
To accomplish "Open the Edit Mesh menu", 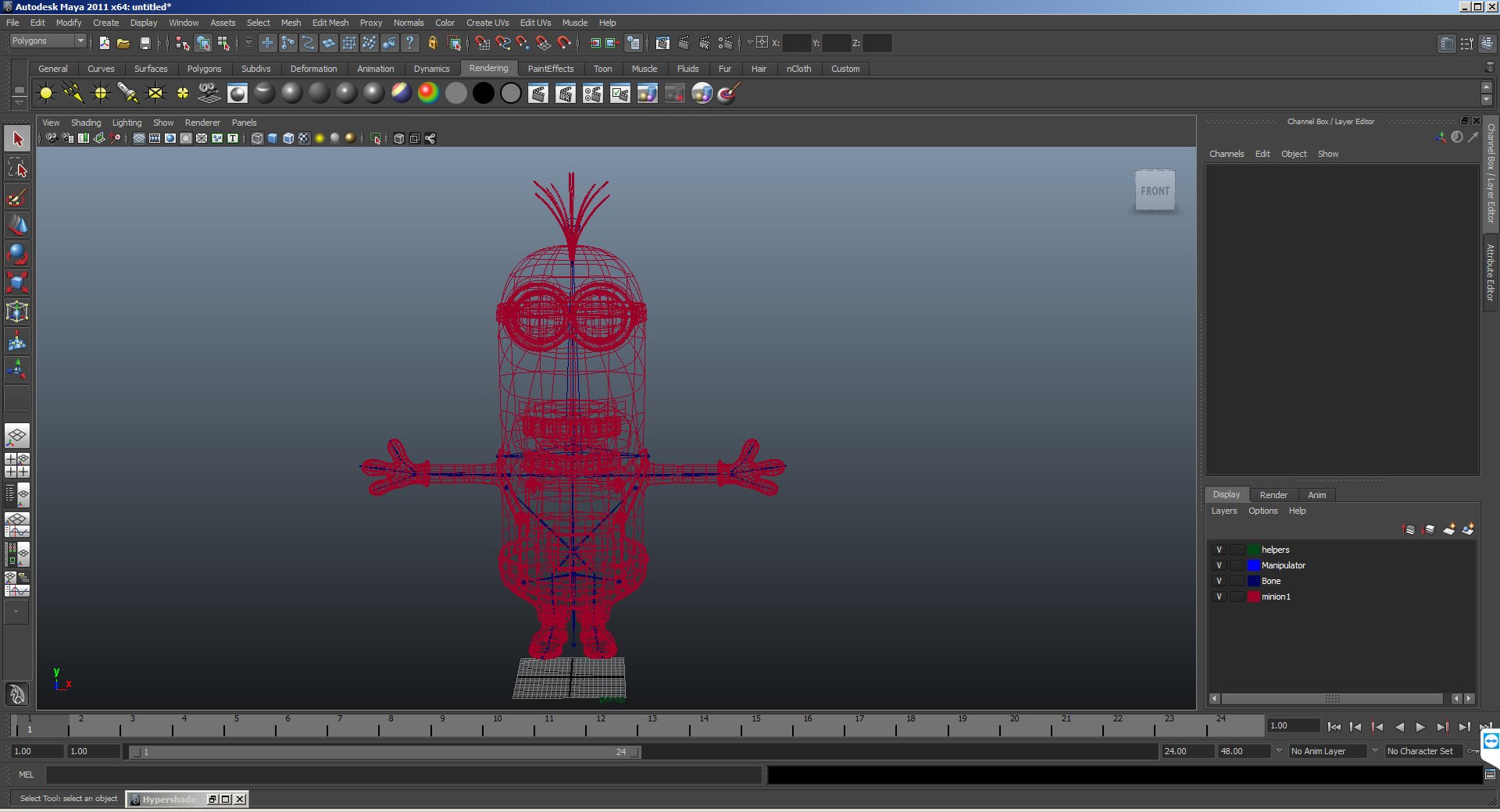I will 330,23.
